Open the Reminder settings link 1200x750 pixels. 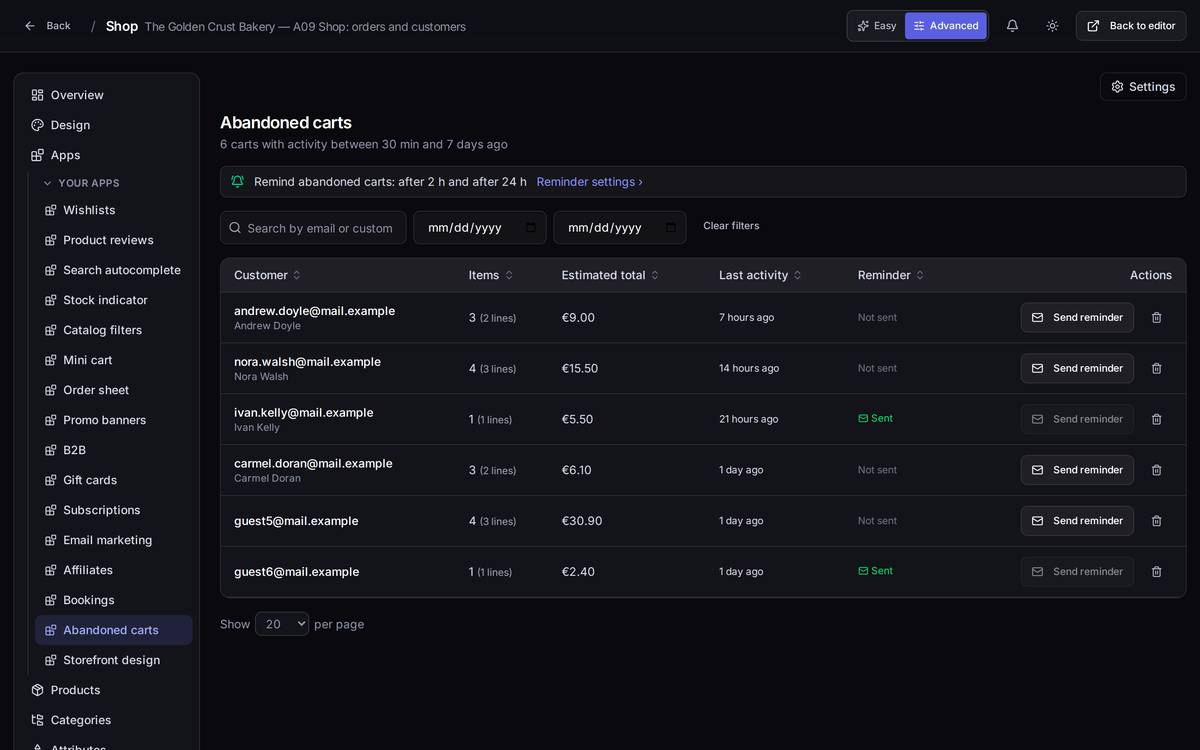point(590,182)
